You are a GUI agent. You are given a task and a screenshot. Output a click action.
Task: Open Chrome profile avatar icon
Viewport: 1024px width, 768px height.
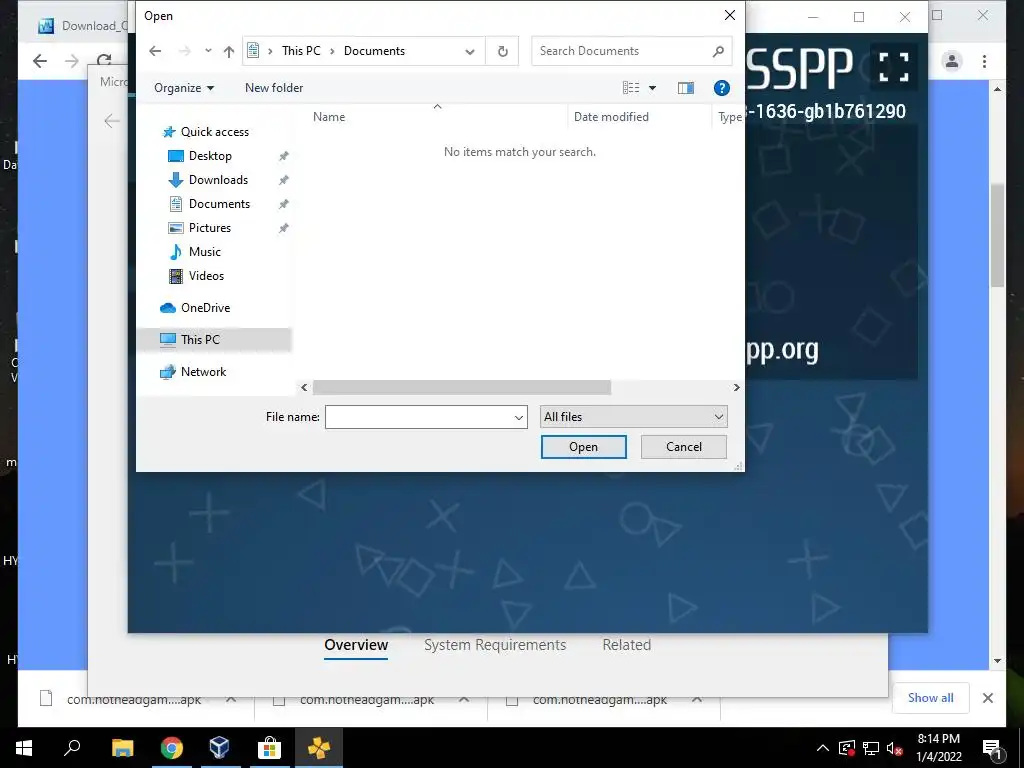(x=952, y=61)
